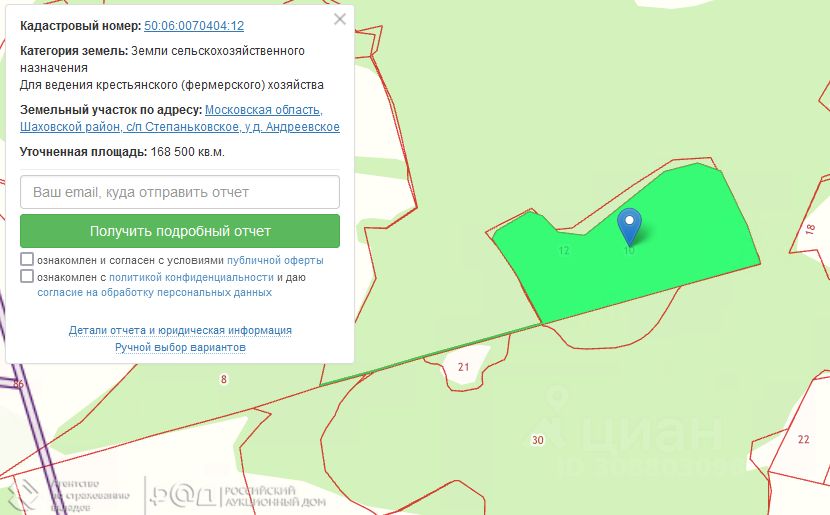Viewport: 830px width, 515px height.
Task: Click the Получить подробный отчет button
Action: tap(180, 231)
